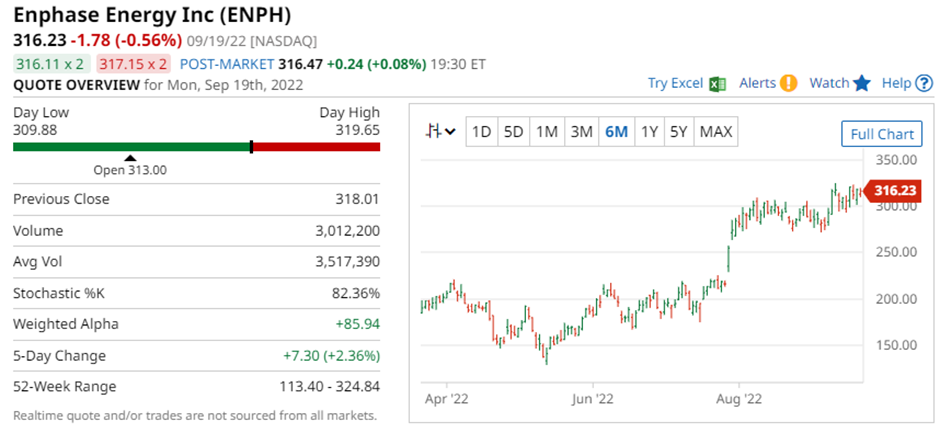Click the Excel spreadsheet icon

[717, 84]
